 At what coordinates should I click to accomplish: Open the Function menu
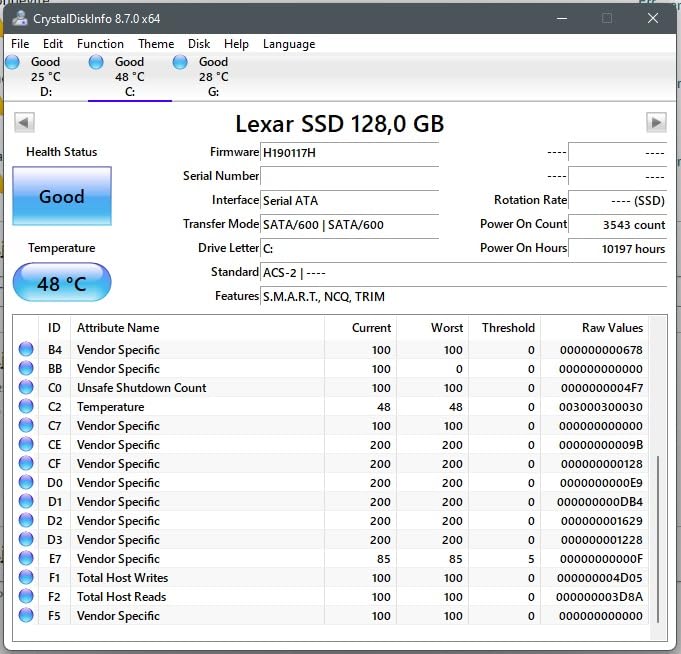(100, 44)
